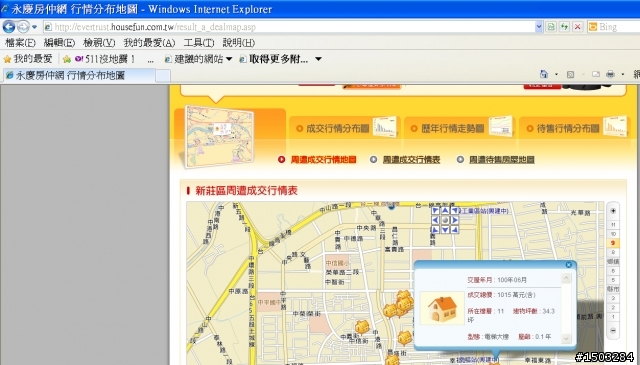The height and width of the screenshot is (365, 640).
Task: Open the 檢視(V) menu
Action: tap(99, 42)
